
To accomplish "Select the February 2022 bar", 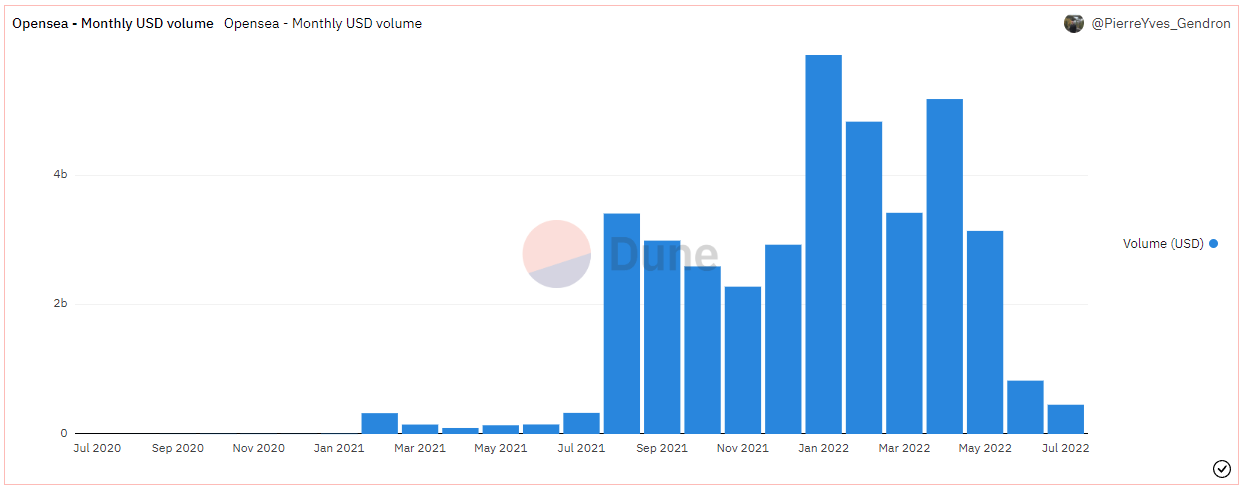I will 864,277.
